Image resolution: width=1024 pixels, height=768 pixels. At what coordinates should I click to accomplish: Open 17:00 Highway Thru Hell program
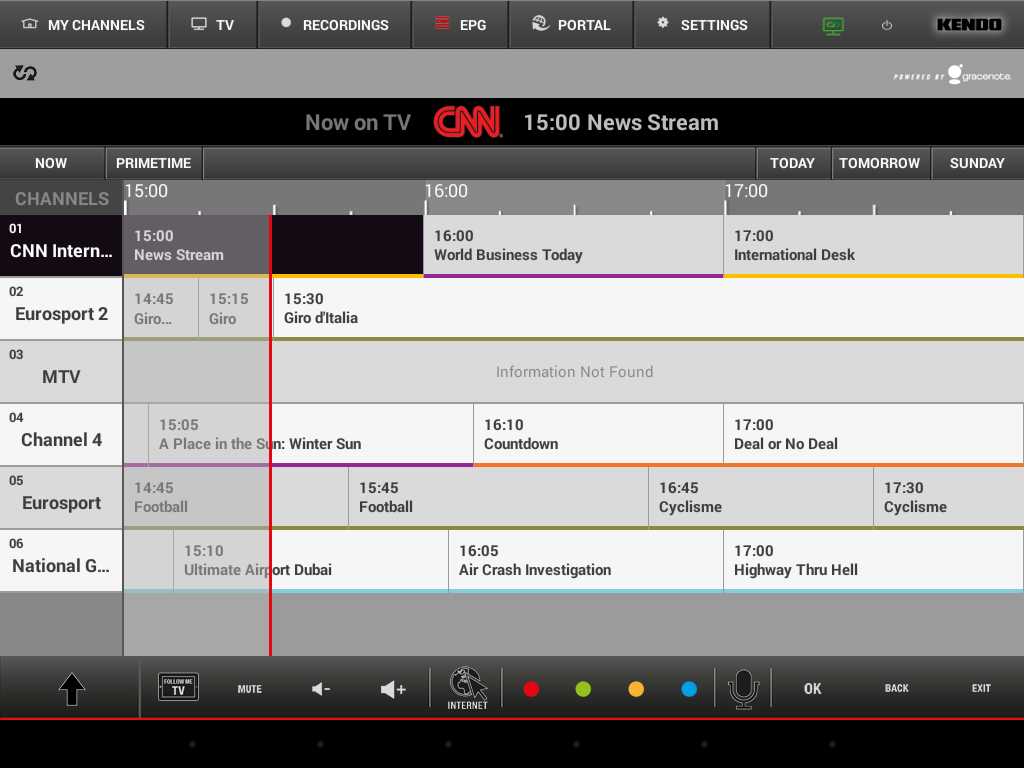tap(873, 560)
